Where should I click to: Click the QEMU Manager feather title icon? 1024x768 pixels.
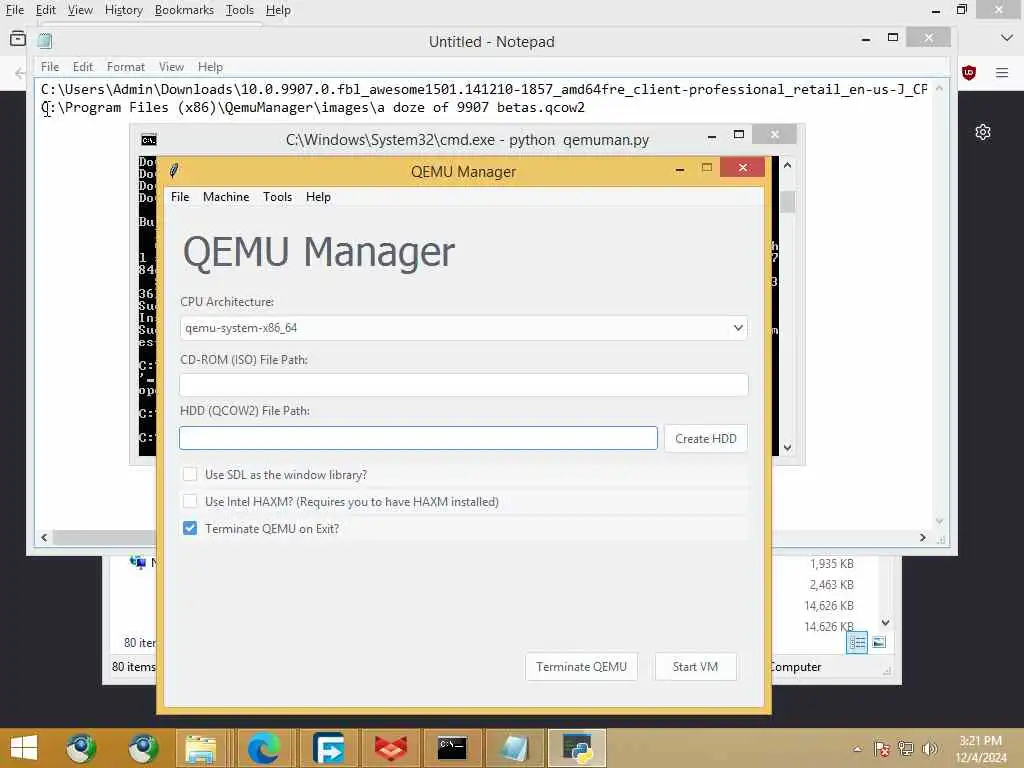[174, 171]
